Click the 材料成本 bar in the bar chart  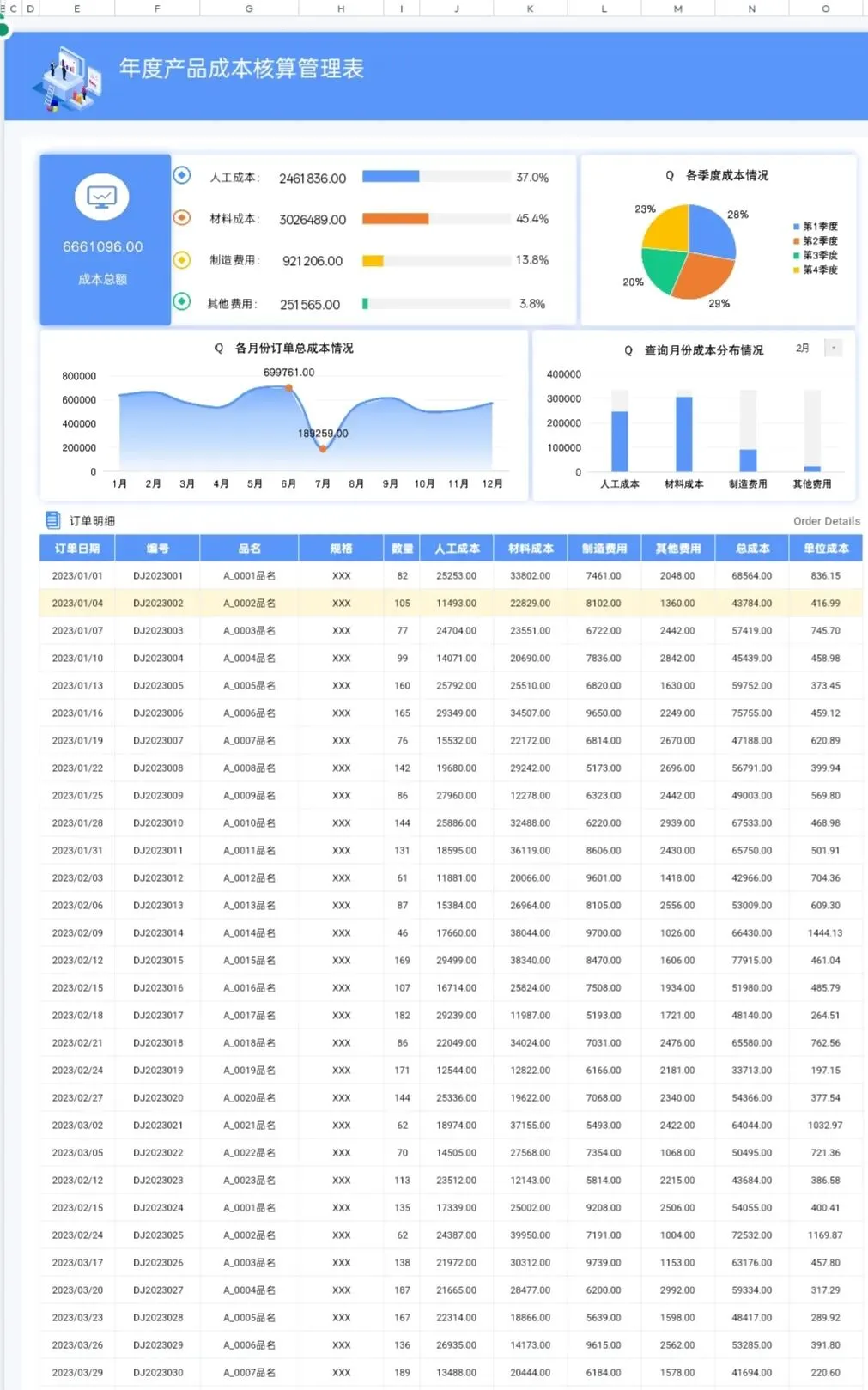[683, 434]
